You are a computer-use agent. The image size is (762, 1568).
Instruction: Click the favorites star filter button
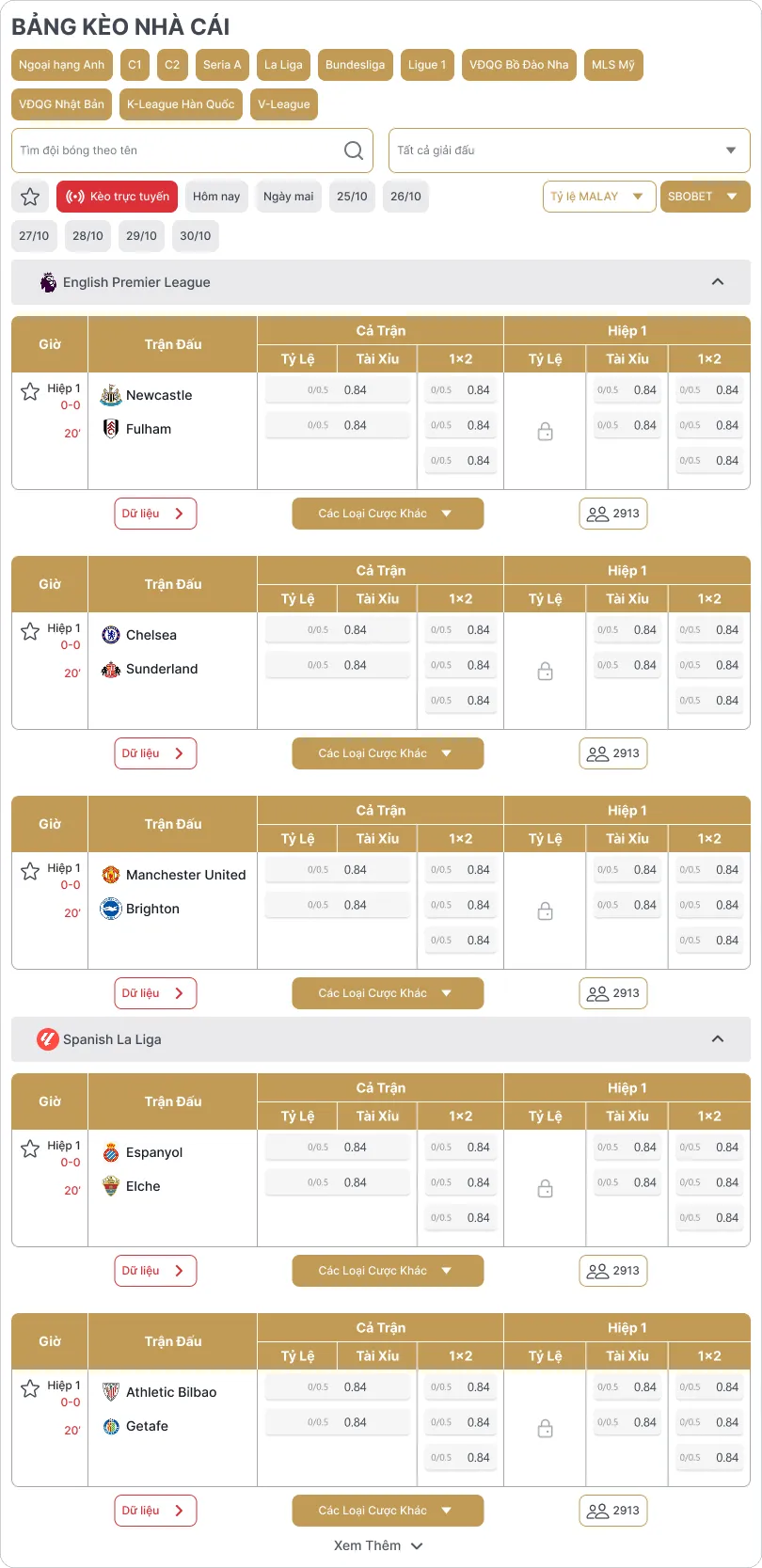(30, 197)
